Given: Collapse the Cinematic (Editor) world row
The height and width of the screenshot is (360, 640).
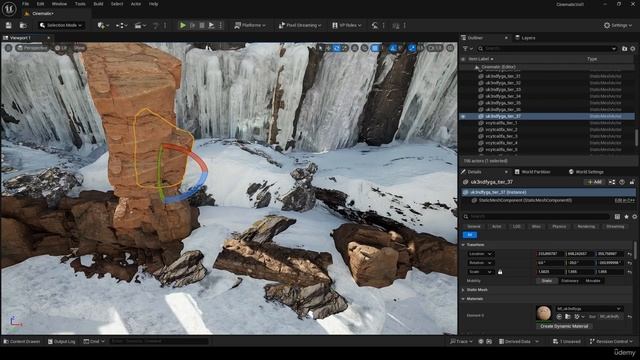Looking at the screenshot, I should (476, 67).
